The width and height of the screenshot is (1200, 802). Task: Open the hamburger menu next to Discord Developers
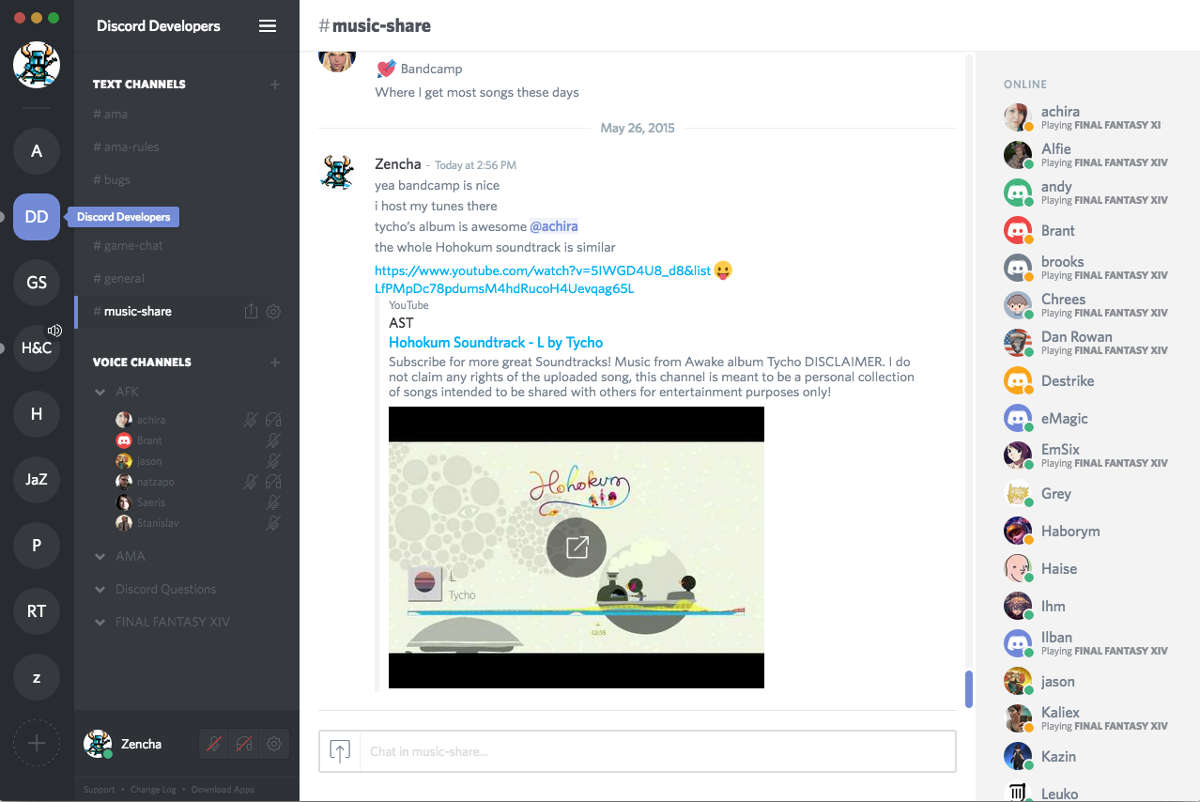click(x=267, y=26)
